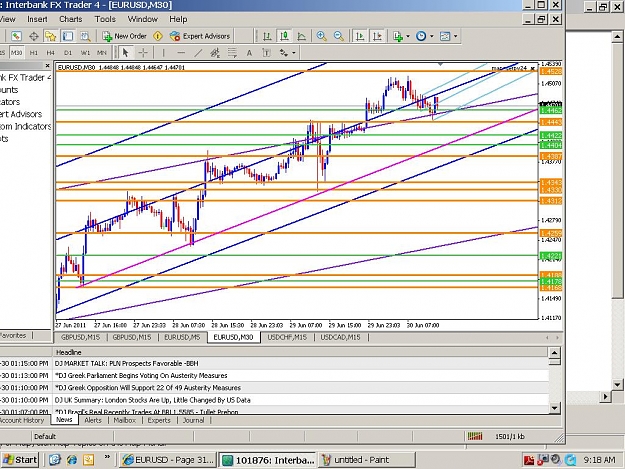Select the Text 'A' drawing tool

(x=249, y=53)
